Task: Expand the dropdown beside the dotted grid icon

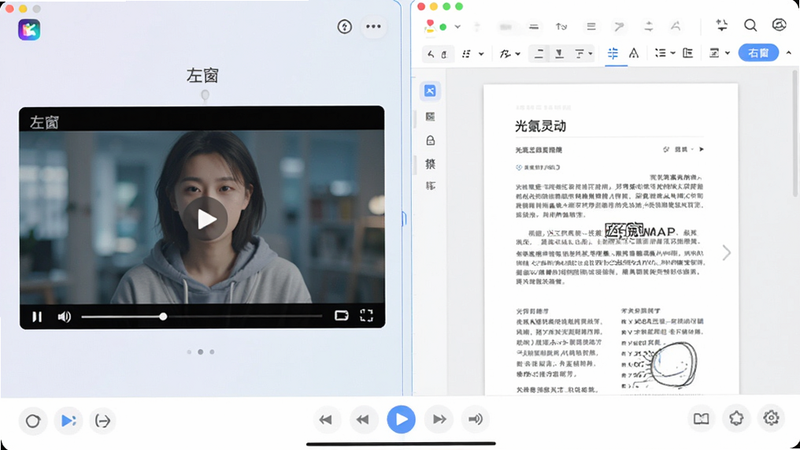Action: (x=481, y=54)
